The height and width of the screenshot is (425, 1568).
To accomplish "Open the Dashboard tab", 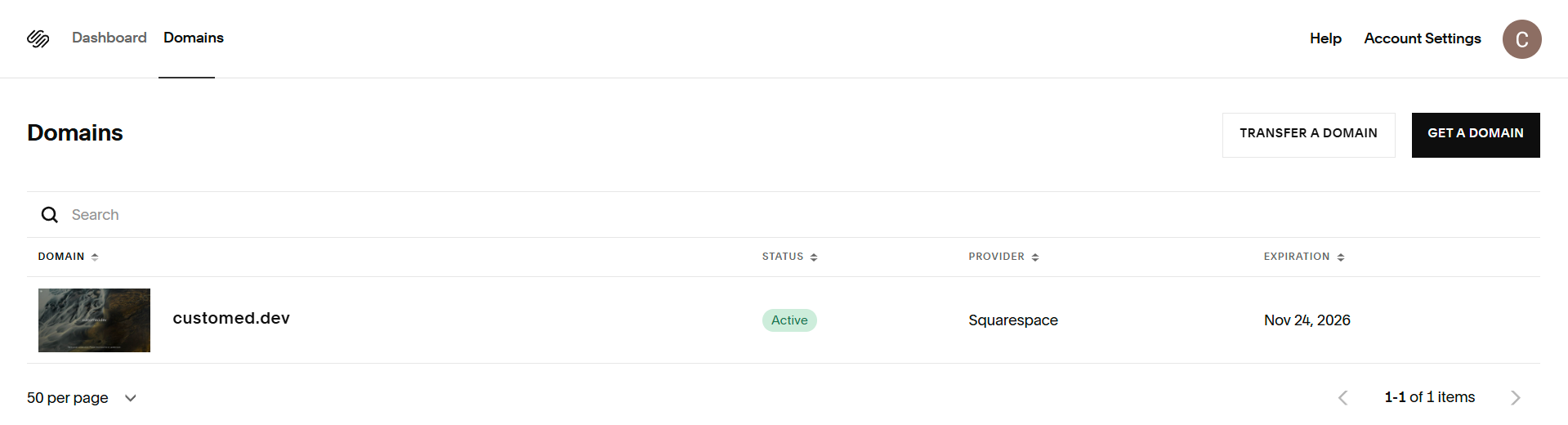I will pos(109,38).
